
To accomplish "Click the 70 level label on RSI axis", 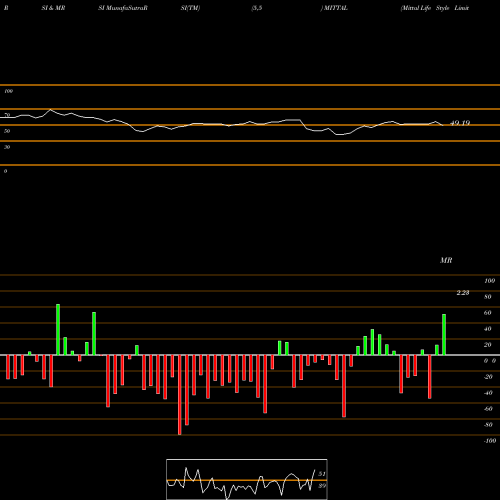I will 7,115.
